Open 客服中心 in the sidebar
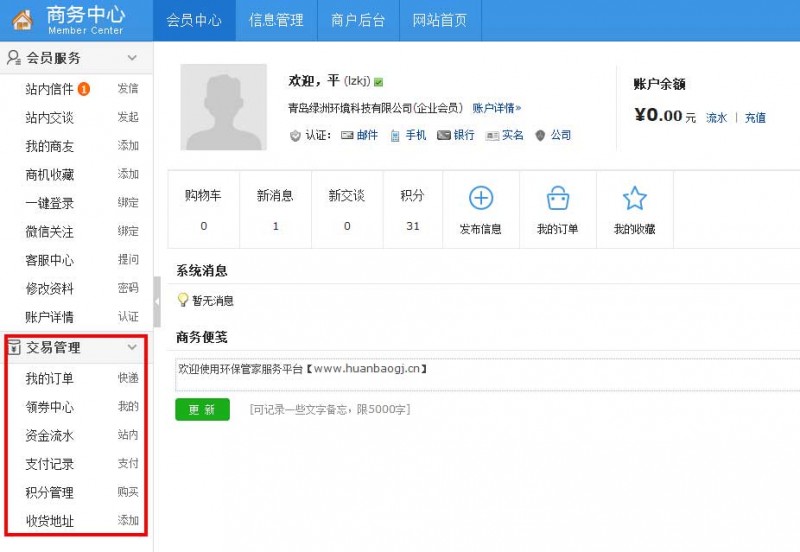Screen dimensions: 800x552 pyautogui.click(x=49, y=260)
